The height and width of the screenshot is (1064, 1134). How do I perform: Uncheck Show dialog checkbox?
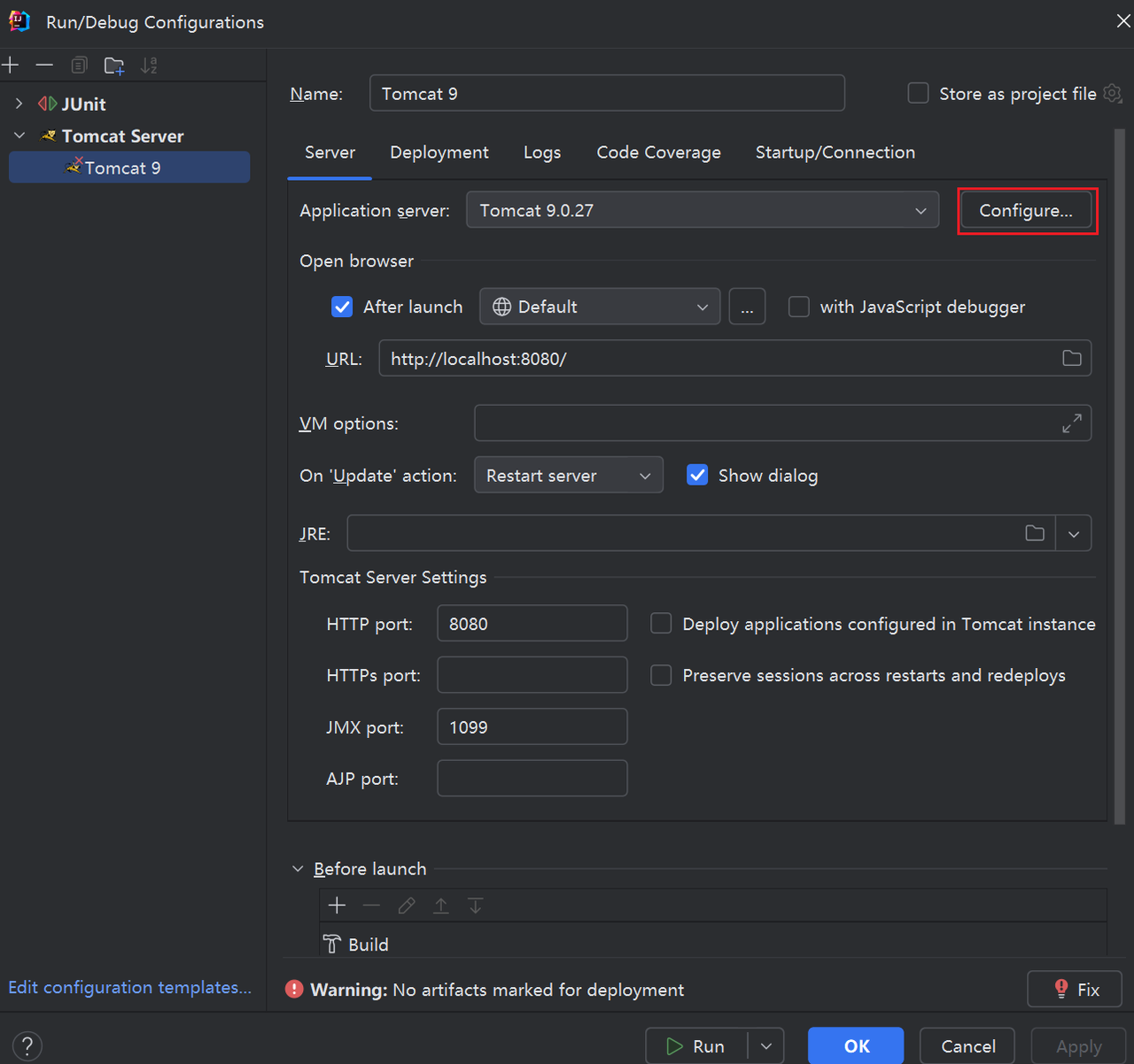[697, 475]
